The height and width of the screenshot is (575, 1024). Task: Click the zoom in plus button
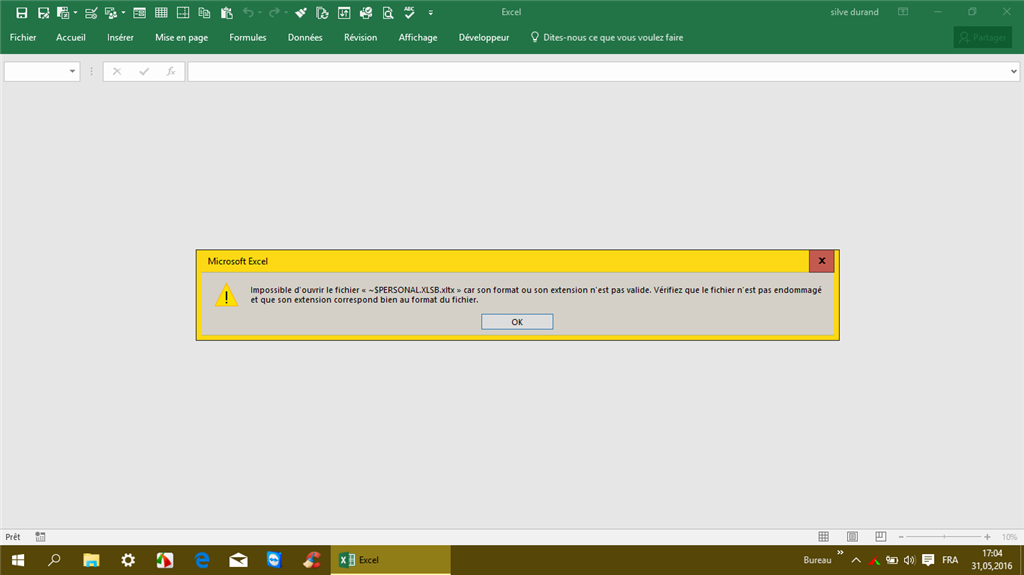(987, 536)
